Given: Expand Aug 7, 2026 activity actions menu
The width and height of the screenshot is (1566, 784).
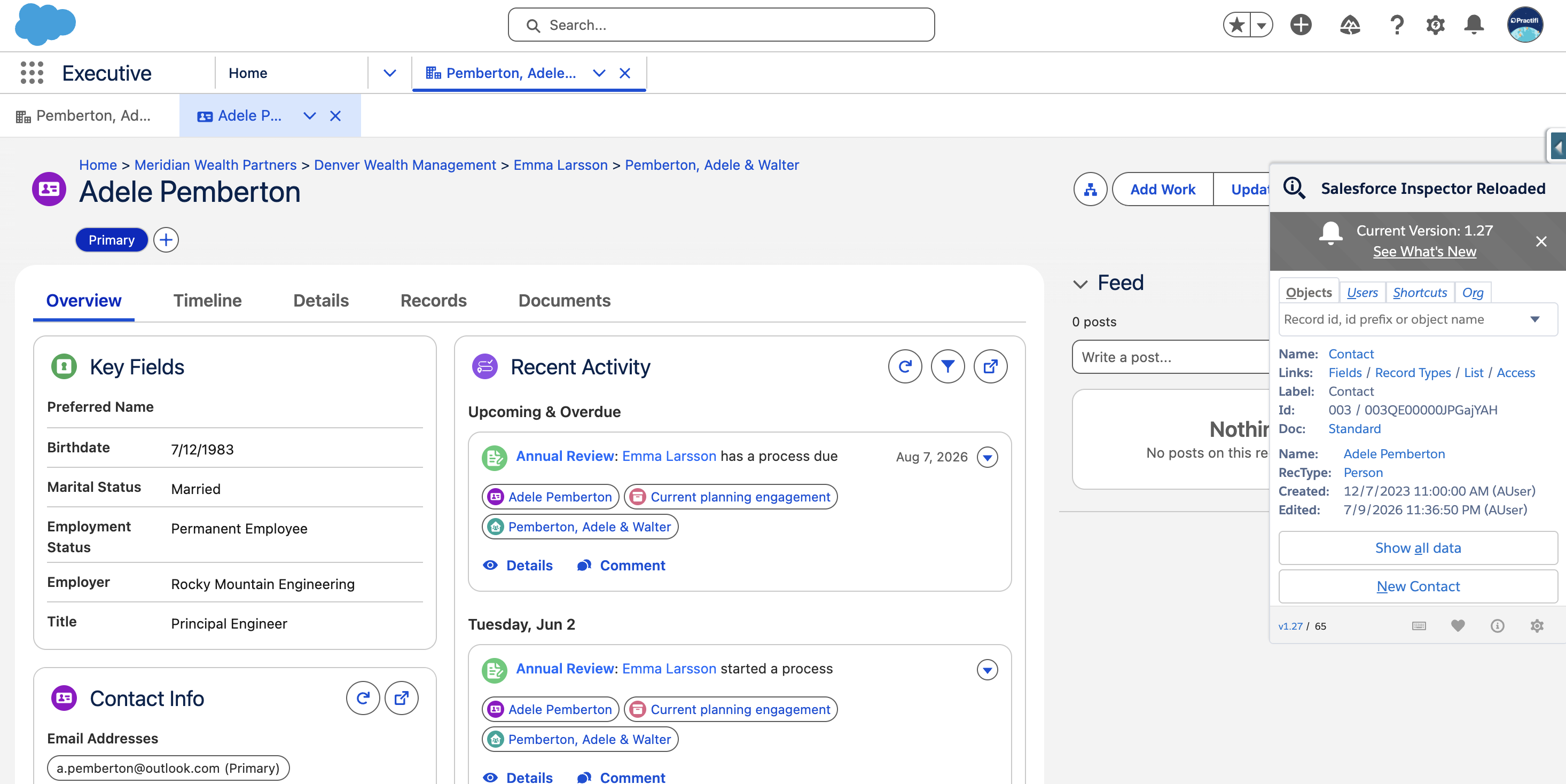Looking at the screenshot, I should pyautogui.click(x=987, y=457).
